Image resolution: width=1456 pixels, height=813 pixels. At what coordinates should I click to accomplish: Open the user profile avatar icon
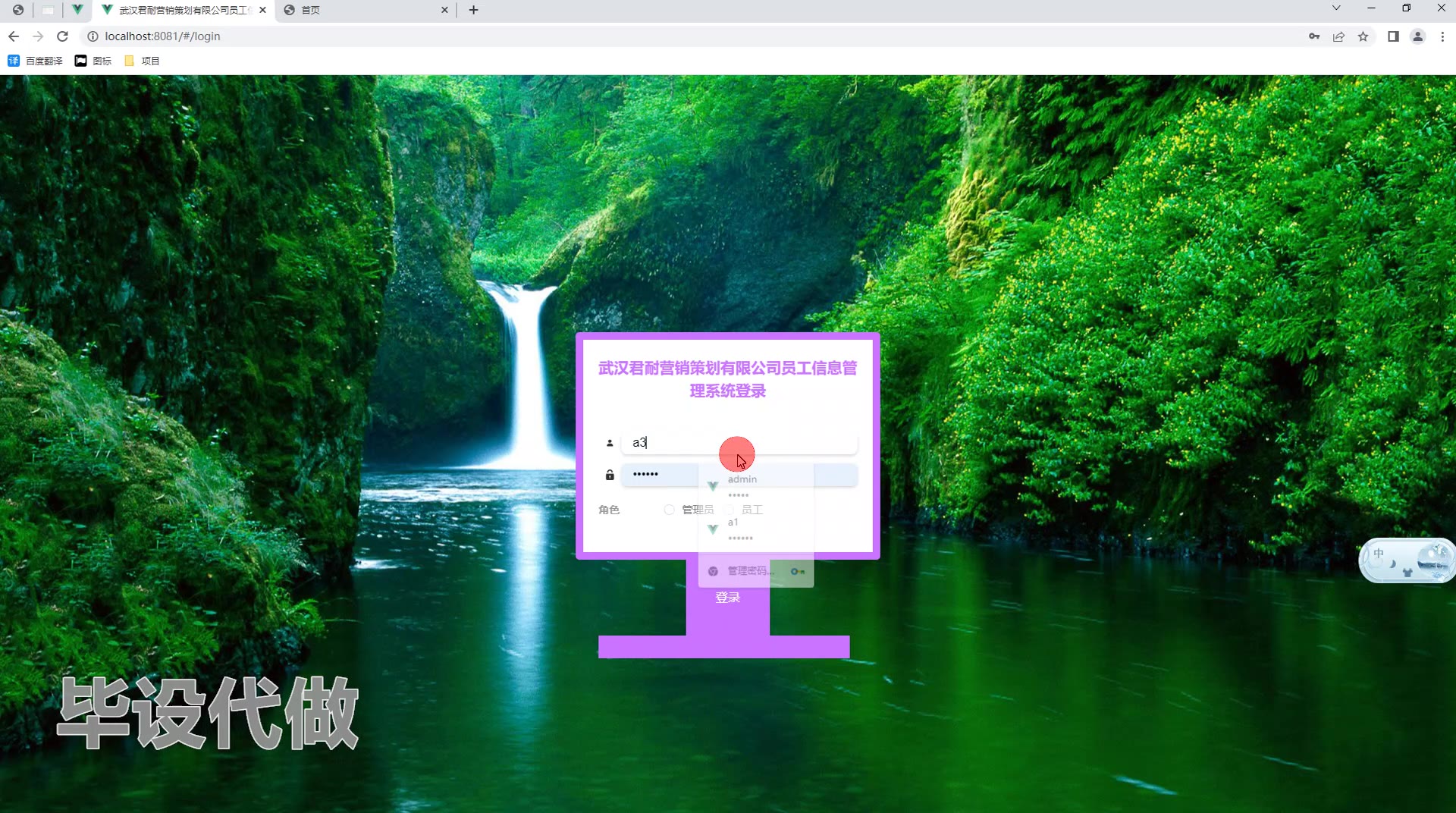tap(1417, 36)
